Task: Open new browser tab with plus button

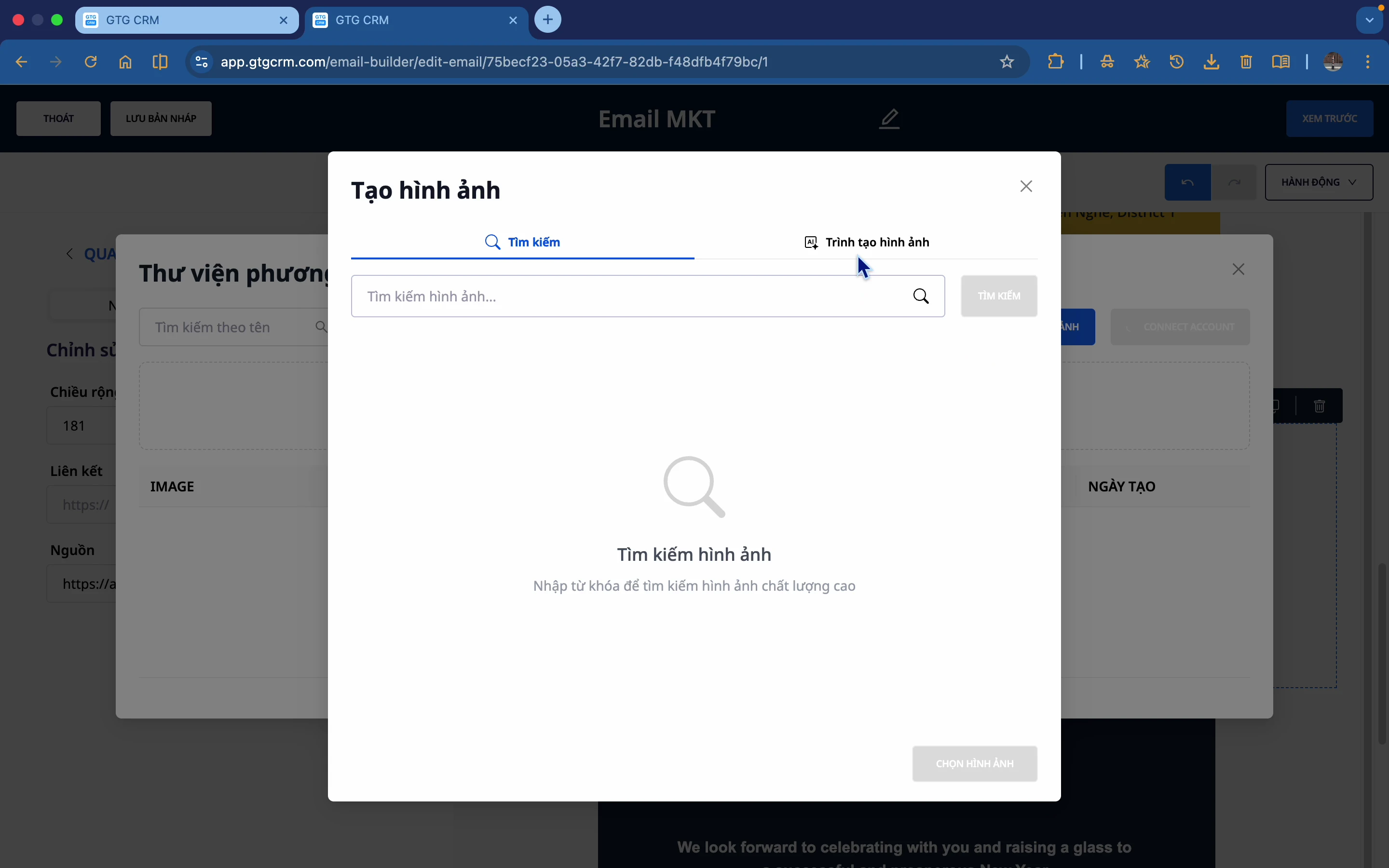Action: [x=547, y=20]
